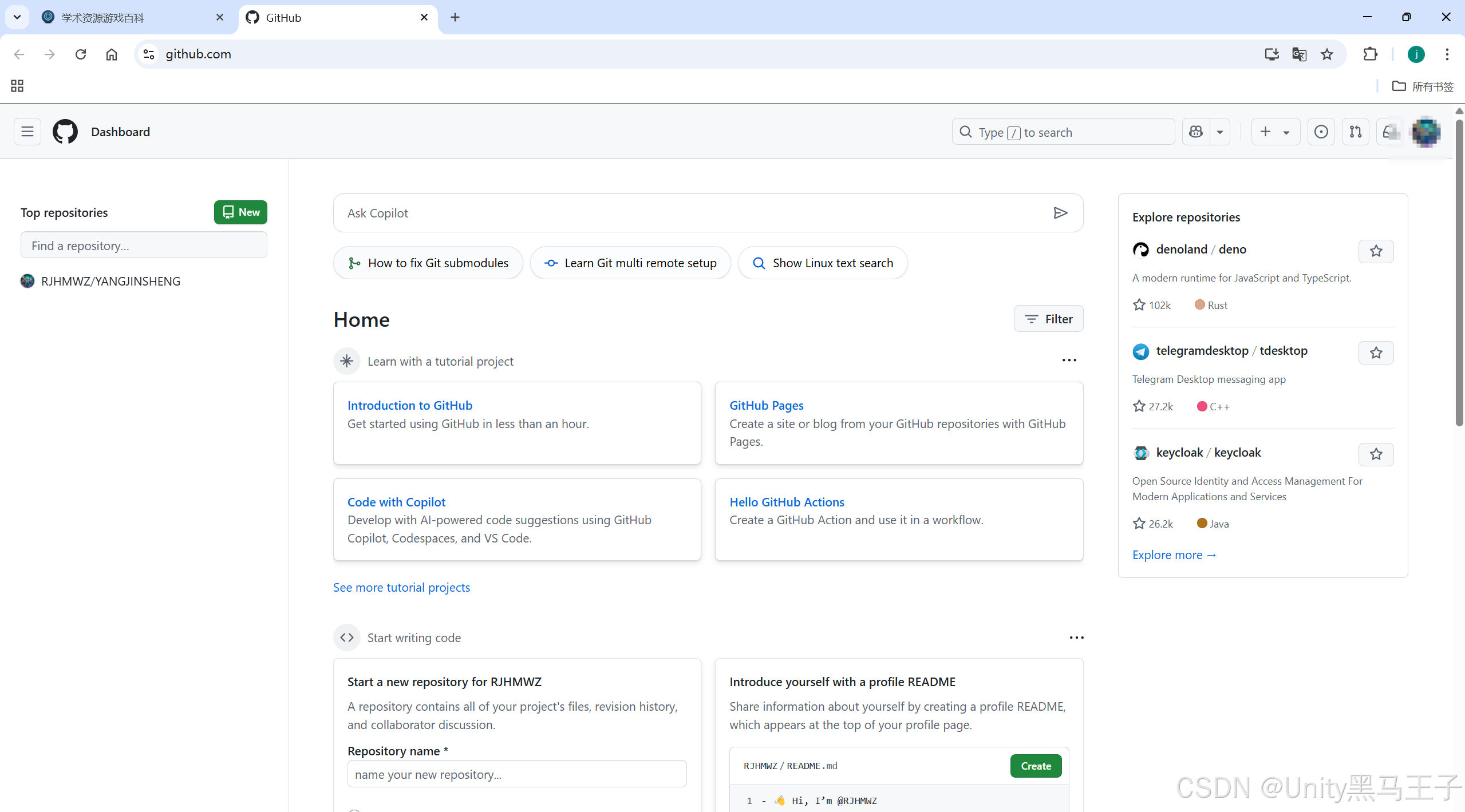
Task: Send the Ask Copilot prompt arrow
Action: [x=1060, y=213]
